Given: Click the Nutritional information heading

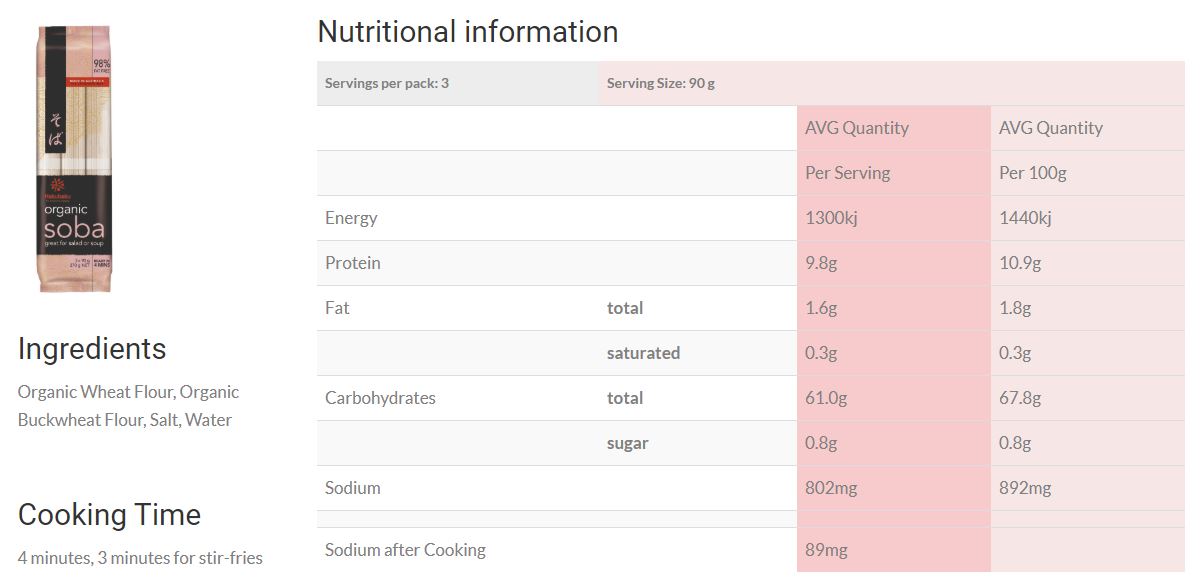Looking at the screenshot, I should [467, 32].
